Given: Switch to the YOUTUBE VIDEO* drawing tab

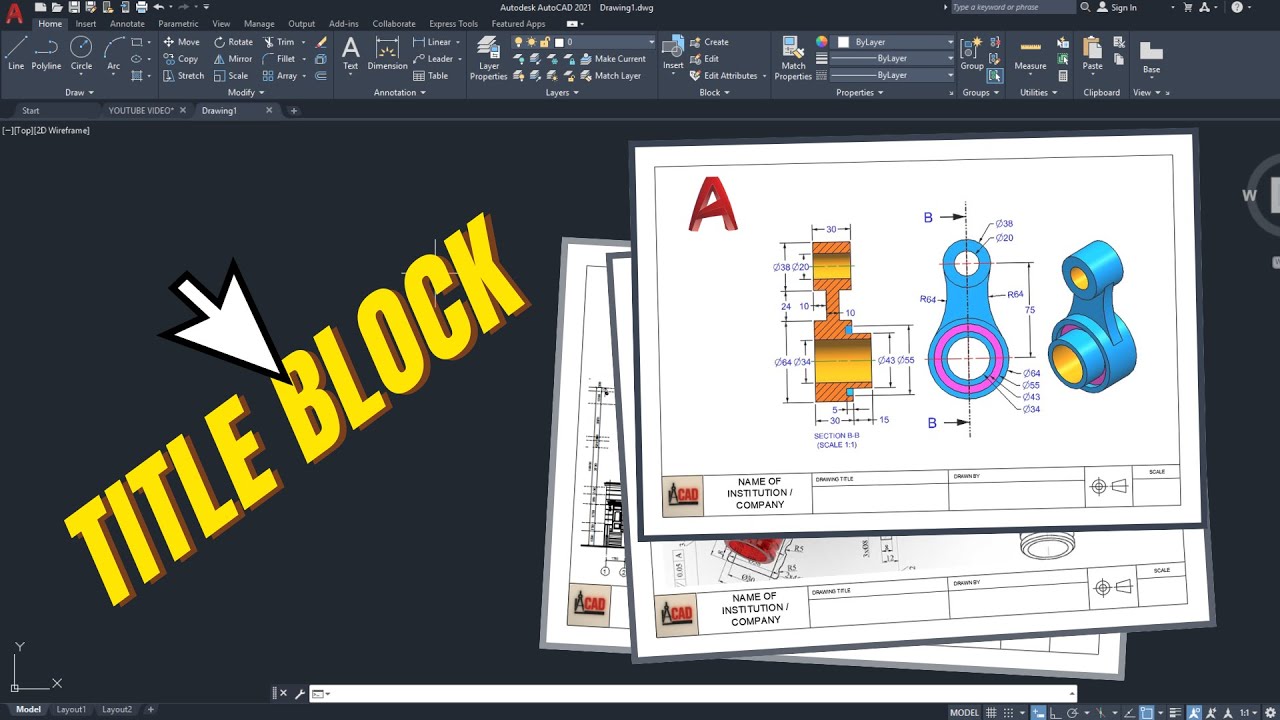Looking at the screenshot, I should 141,111.
